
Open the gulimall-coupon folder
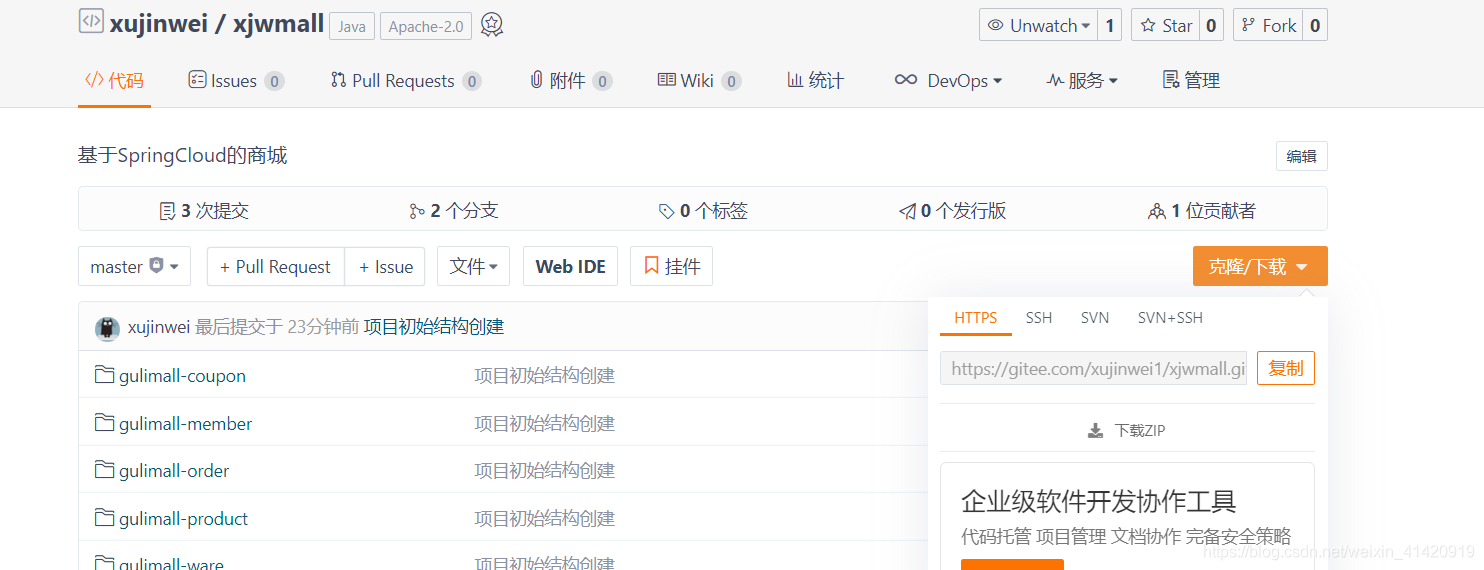coord(182,376)
